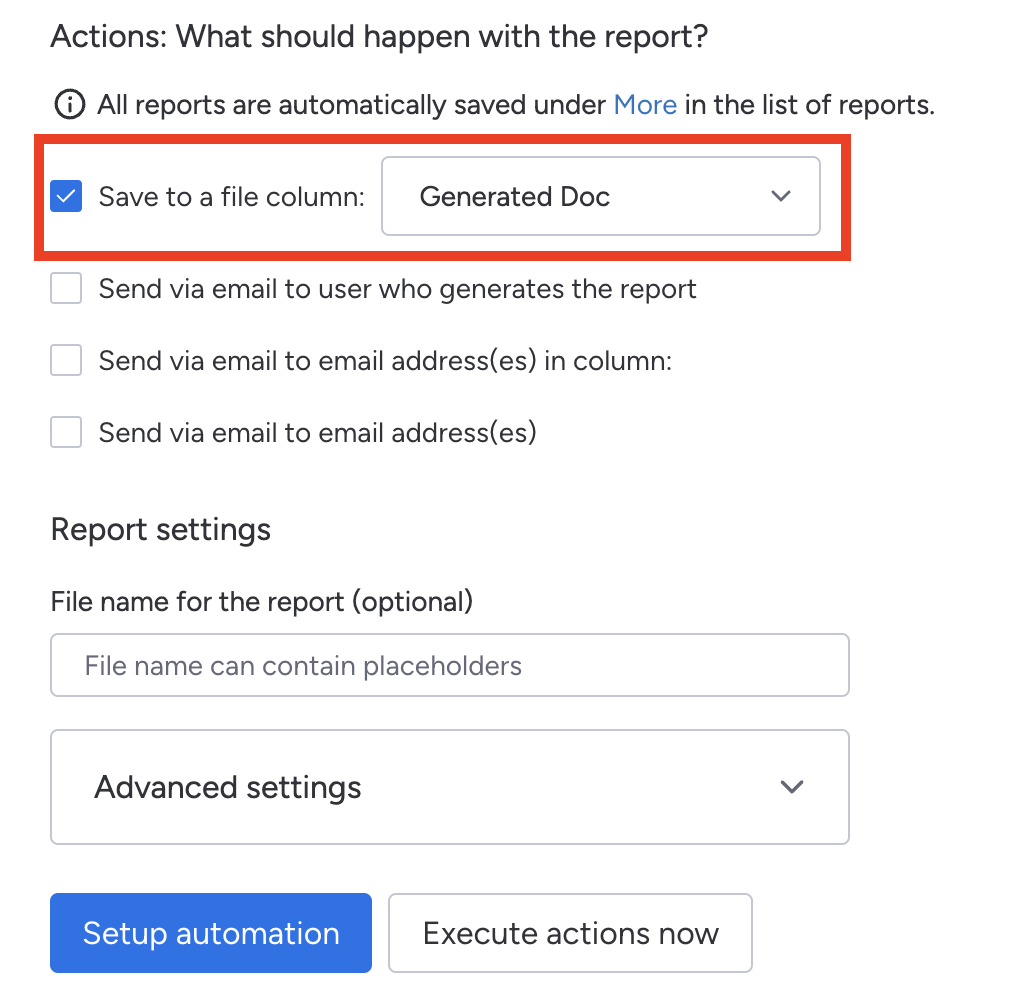Click the Report settings heading
This screenshot has width=1034, height=1008.
pyautogui.click(x=161, y=529)
